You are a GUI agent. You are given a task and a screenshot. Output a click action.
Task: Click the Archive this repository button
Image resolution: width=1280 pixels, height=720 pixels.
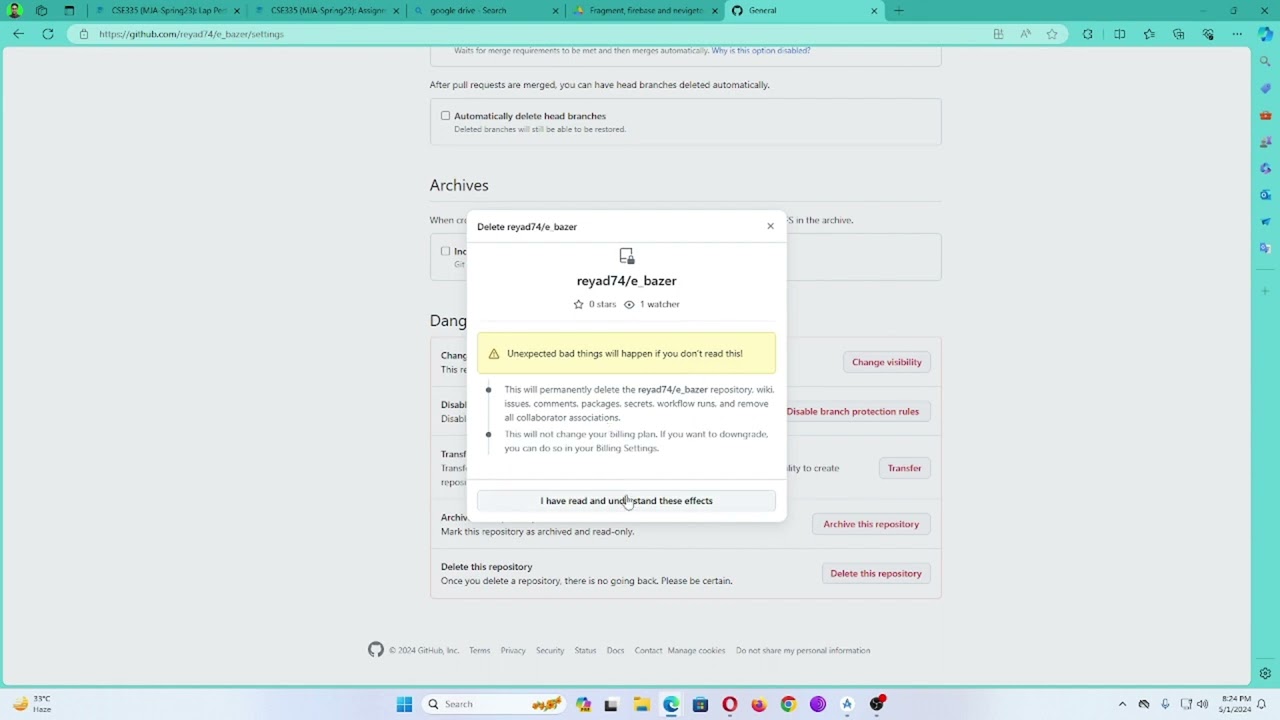(x=870, y=524)
